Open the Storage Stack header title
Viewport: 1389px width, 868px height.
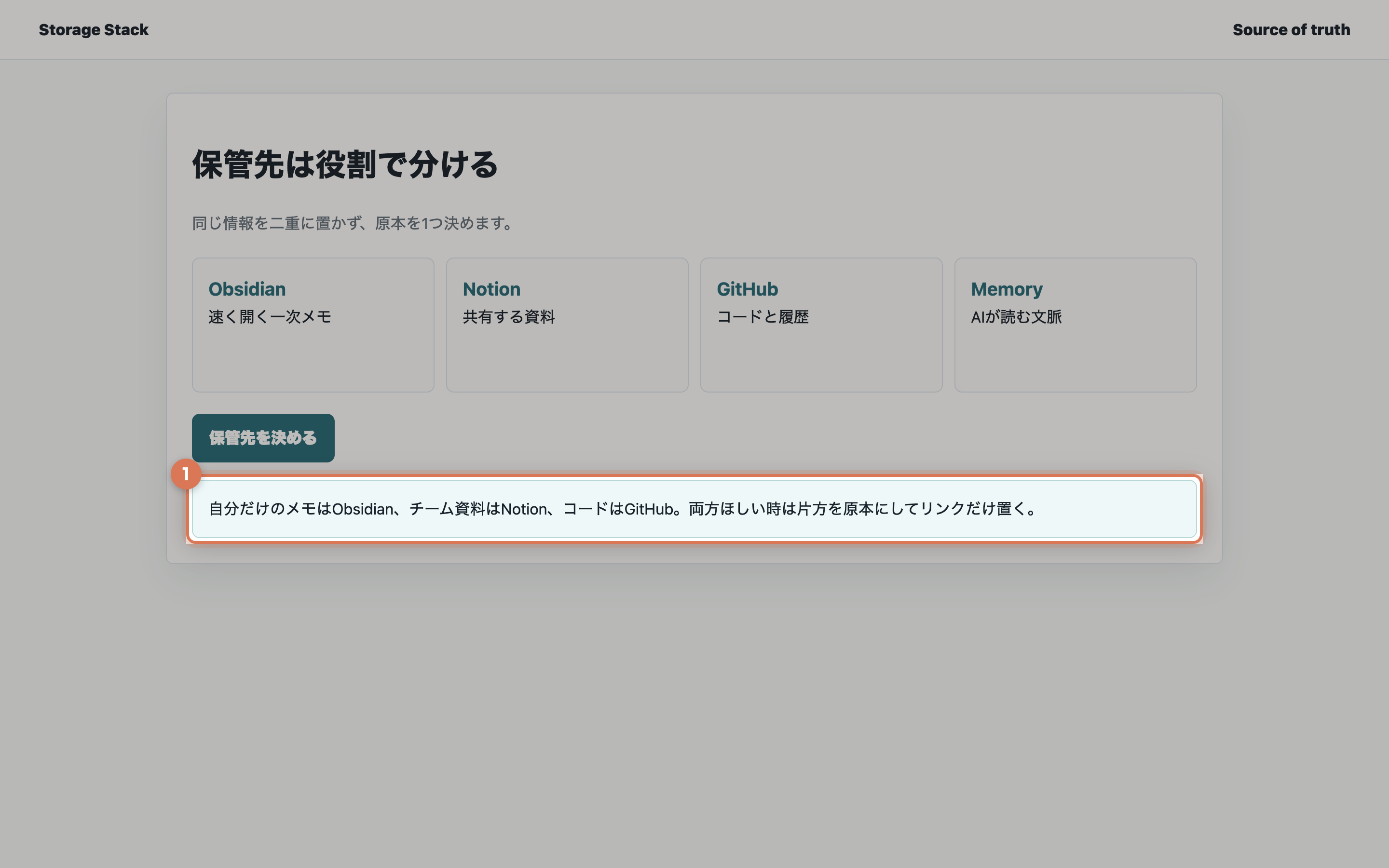pyautogui.click(x=94, y=30)
